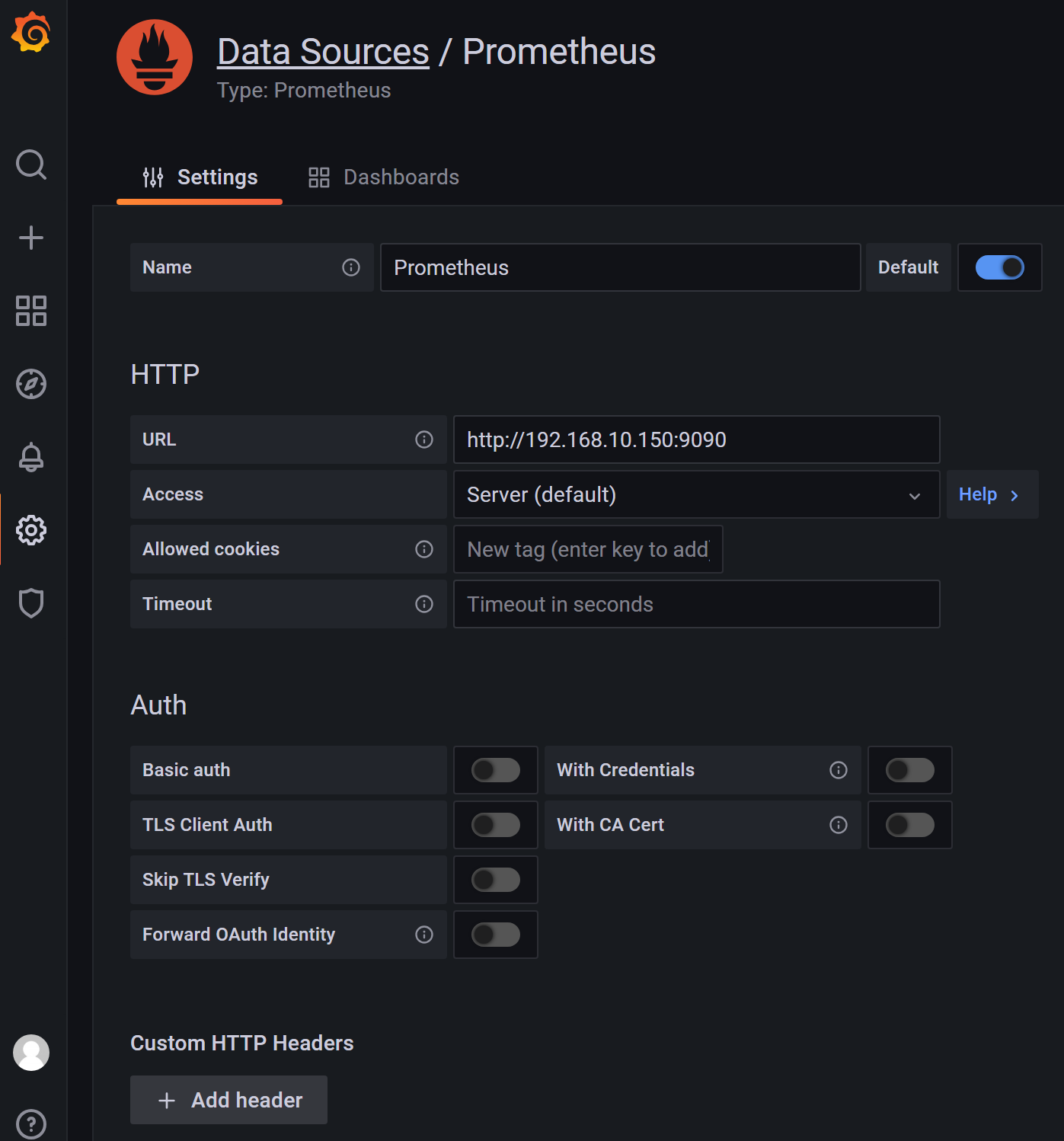Click the info icon next to URL

424,439
